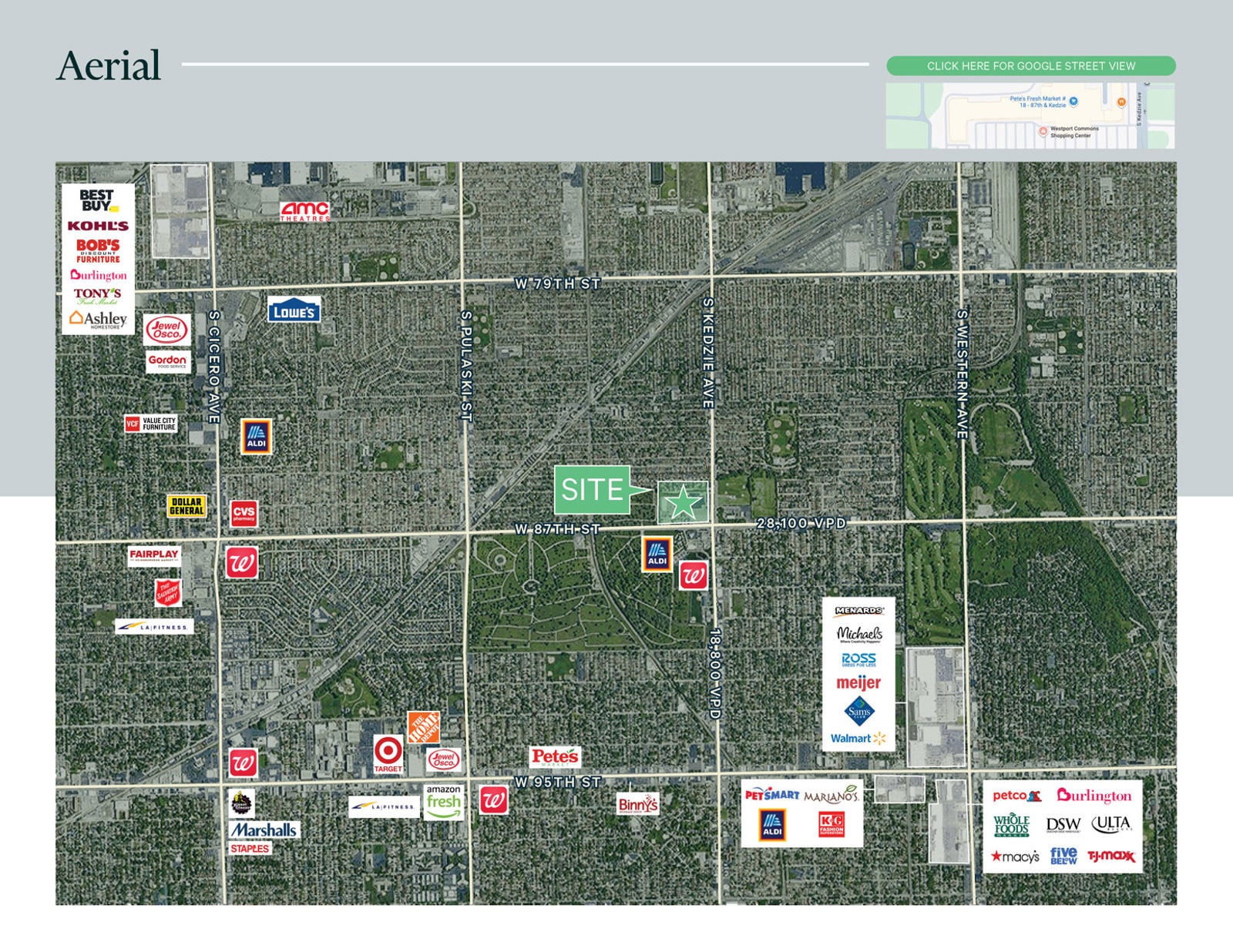Select the Kohl's logo
The width and height of the screenshot is (1233, 952).
coord(98,226)
